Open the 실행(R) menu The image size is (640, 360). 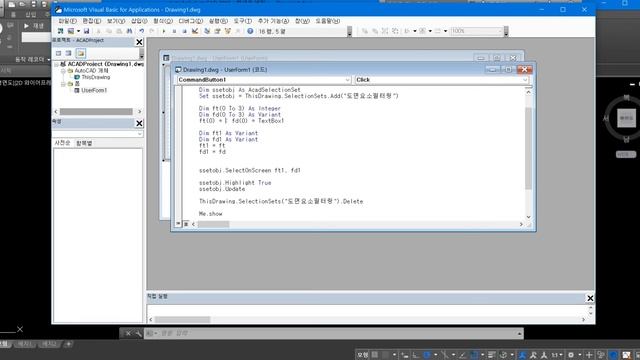[x=218, y=21]
